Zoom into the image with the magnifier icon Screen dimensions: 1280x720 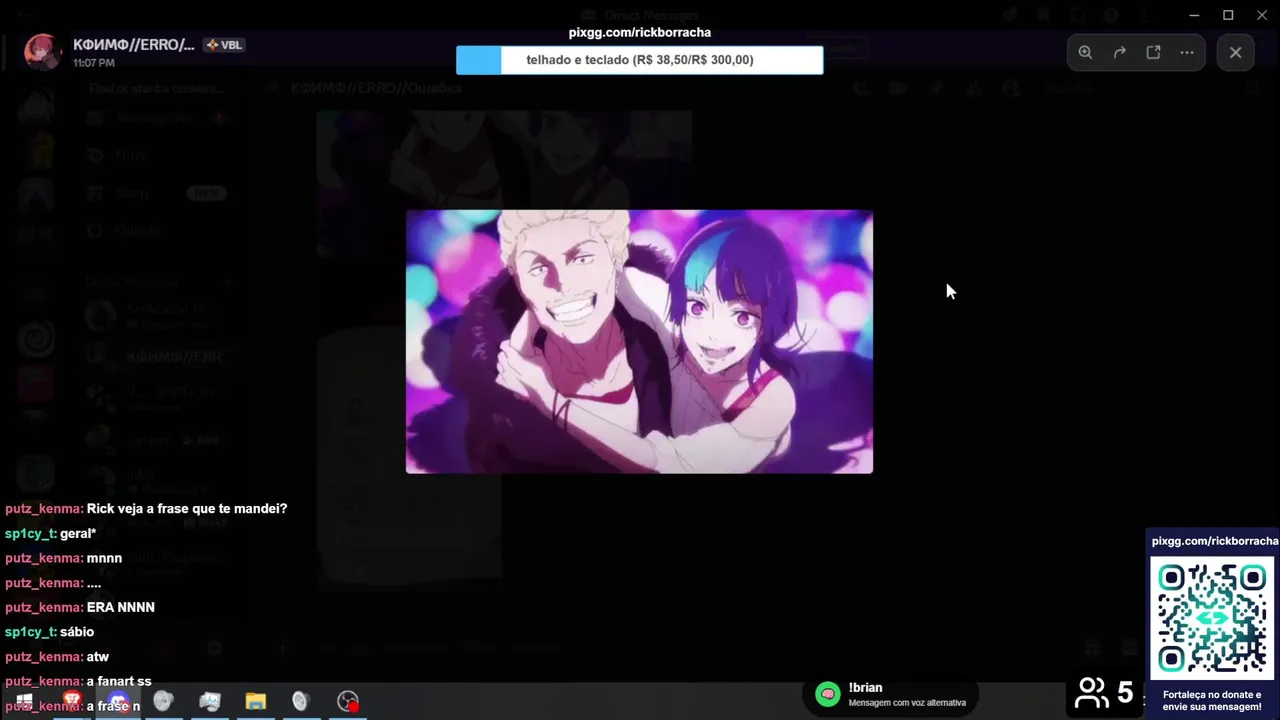tap(1085, 52)
